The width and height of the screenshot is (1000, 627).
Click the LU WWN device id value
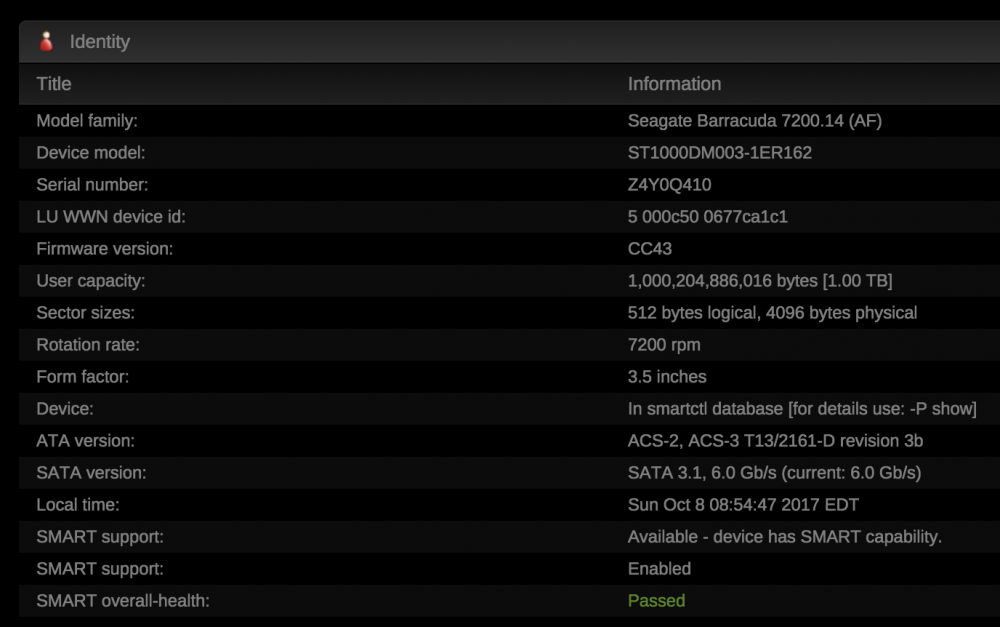(x=707, y=216)
